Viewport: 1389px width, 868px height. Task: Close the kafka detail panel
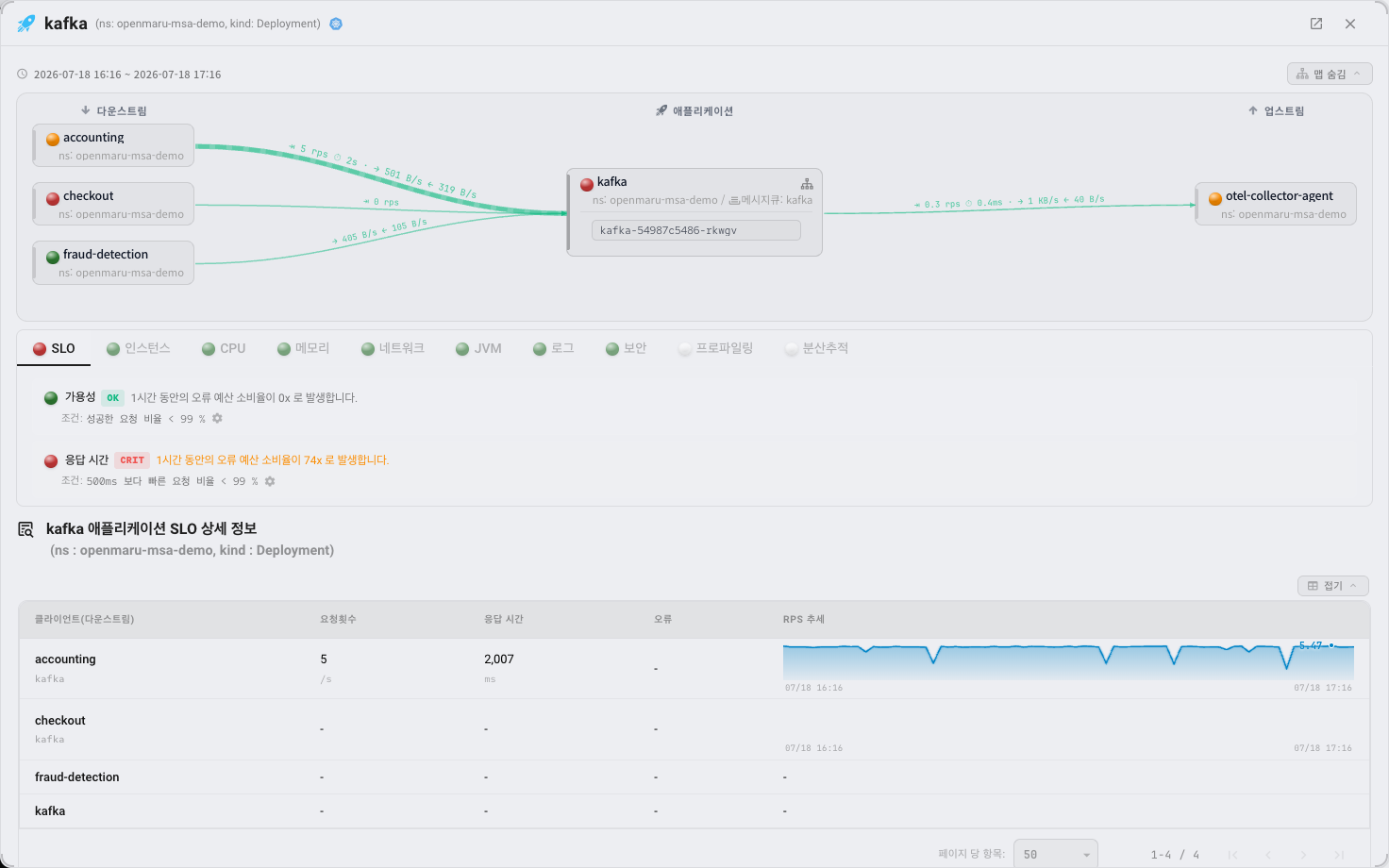pyautogui.click(x=1350, y=24)
